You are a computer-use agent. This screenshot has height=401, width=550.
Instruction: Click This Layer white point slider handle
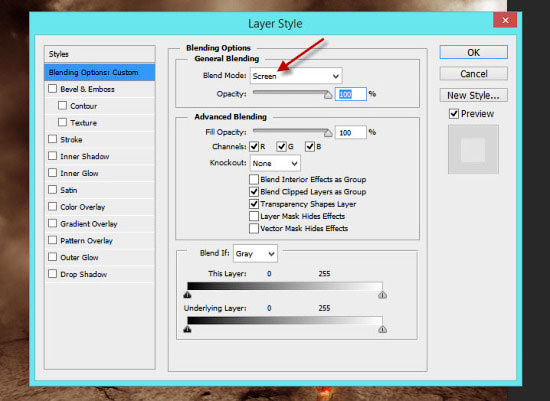(382, 295)
